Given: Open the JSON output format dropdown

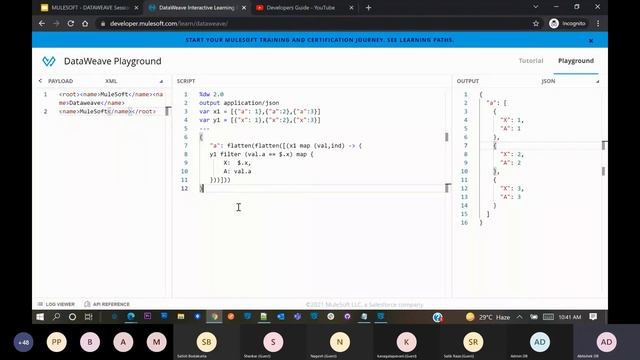Looking at the screenshot, I should [570, 81].
